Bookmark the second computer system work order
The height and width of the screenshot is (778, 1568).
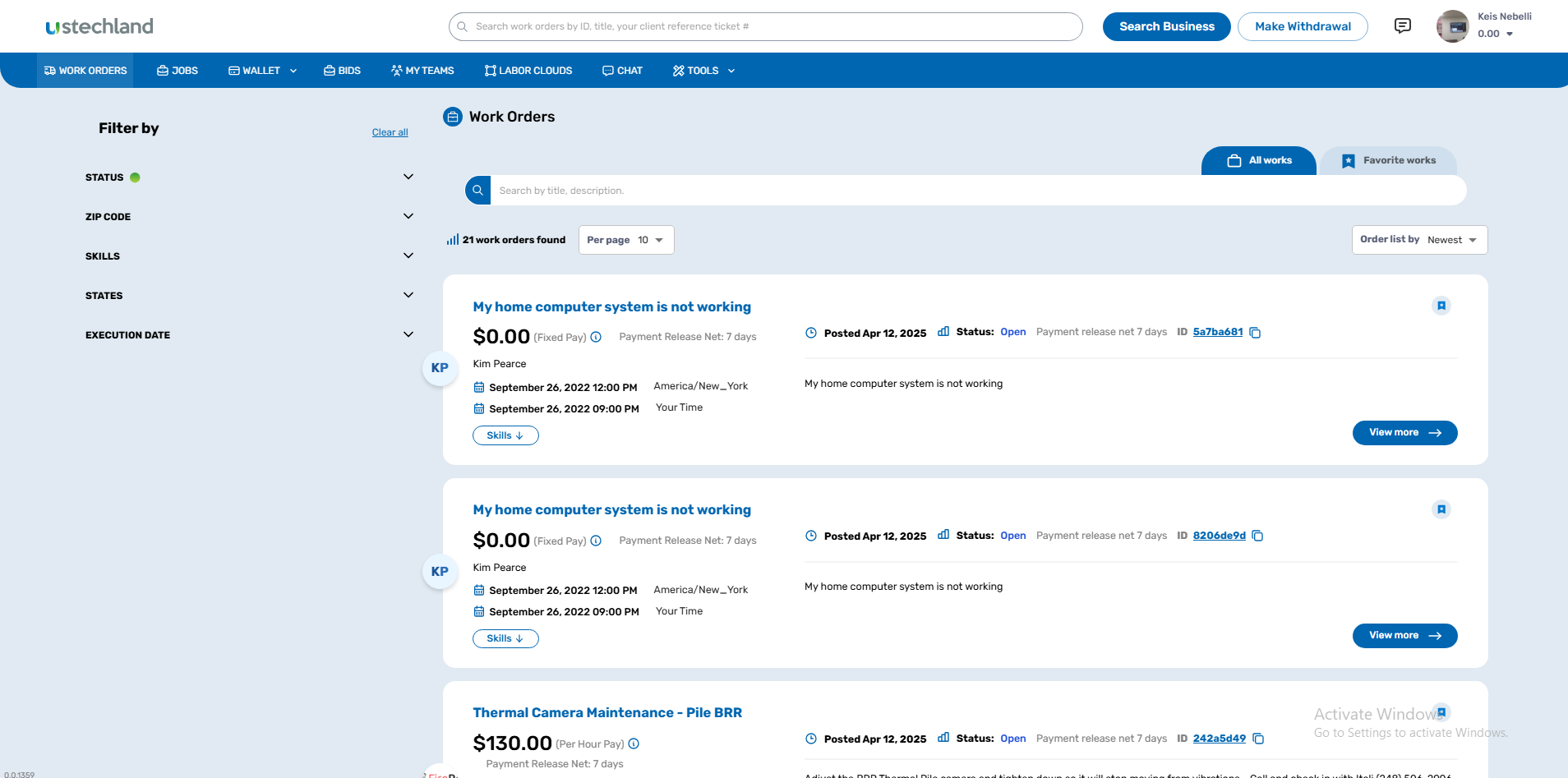1441,509
